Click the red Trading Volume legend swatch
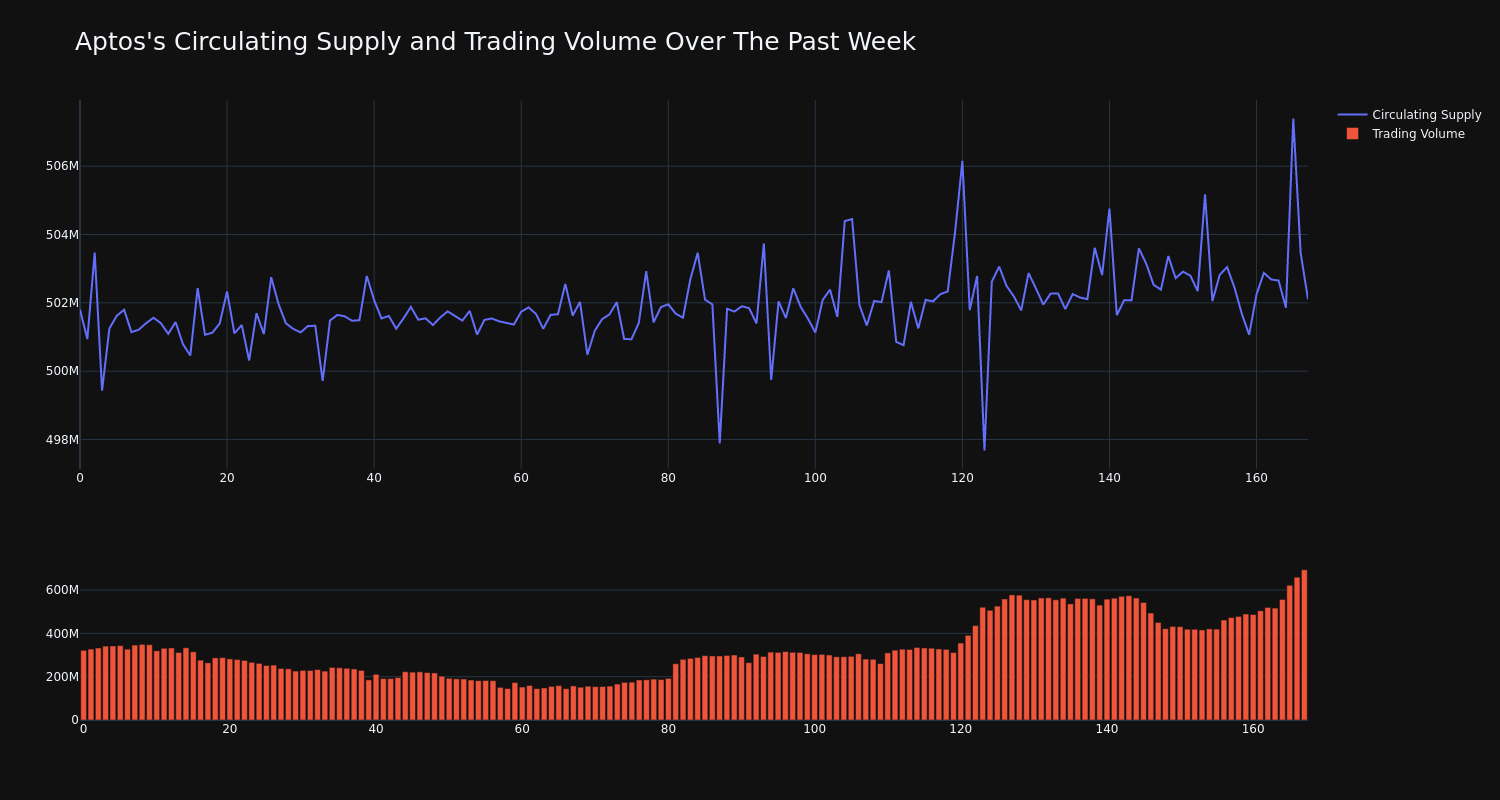 point(1352,134)
